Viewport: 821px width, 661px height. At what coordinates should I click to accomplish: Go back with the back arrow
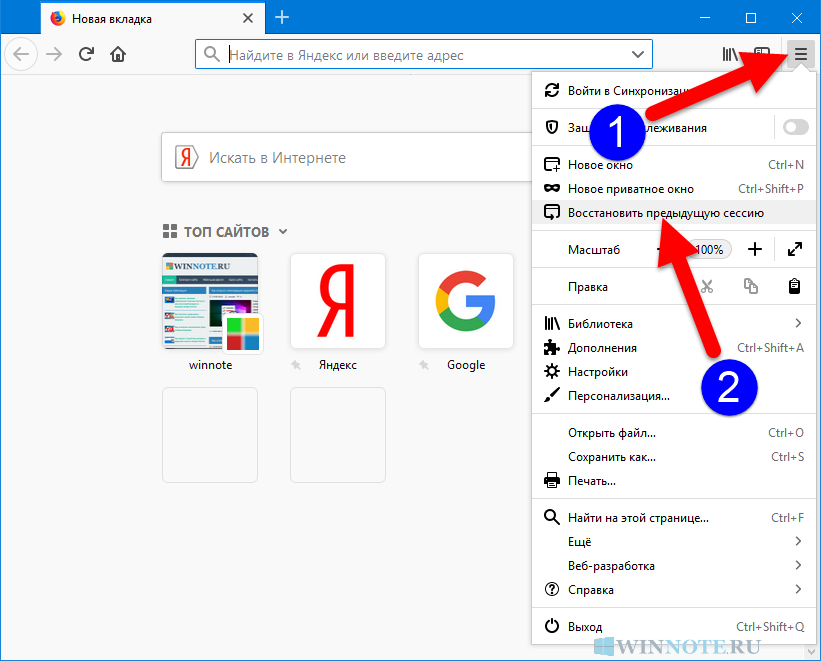coord(21,53)
